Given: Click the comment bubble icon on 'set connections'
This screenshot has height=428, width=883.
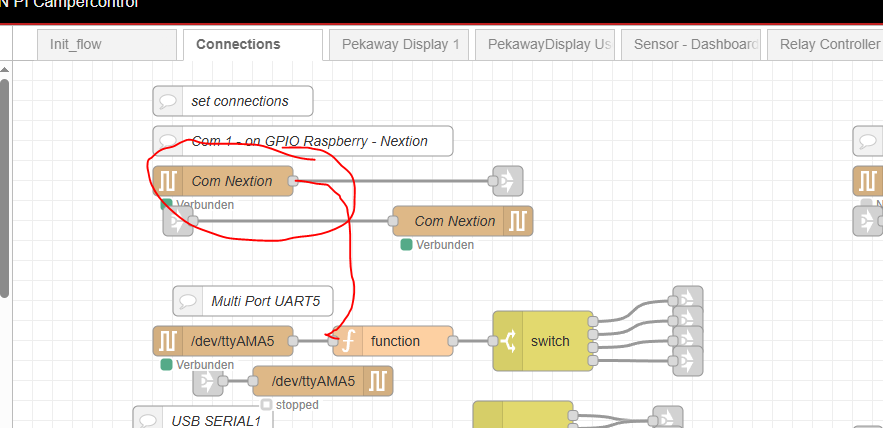Looking at the screenshot, I should (168, 101).
